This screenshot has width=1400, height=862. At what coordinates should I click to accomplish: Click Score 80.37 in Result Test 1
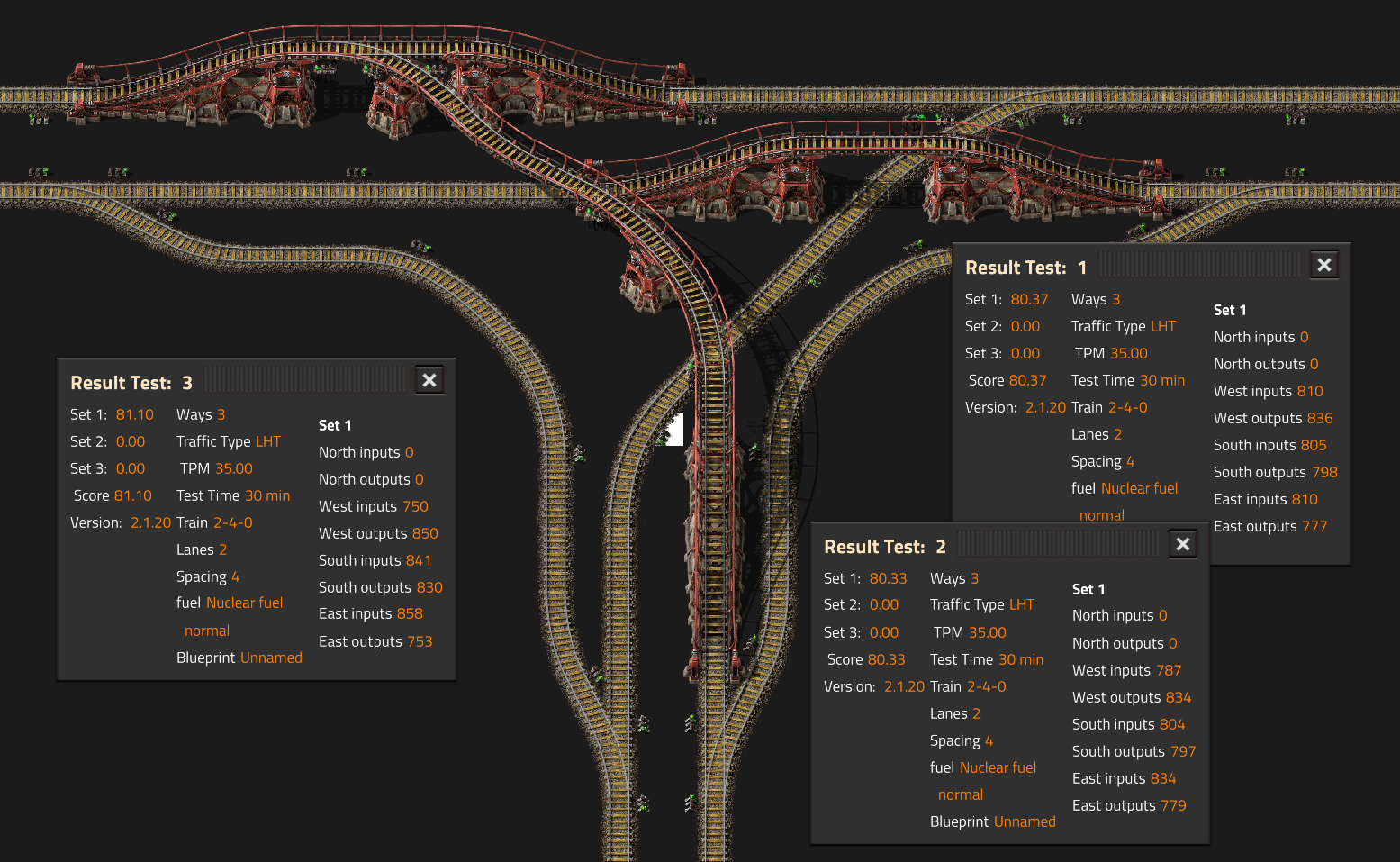(x=1007, y=380)
